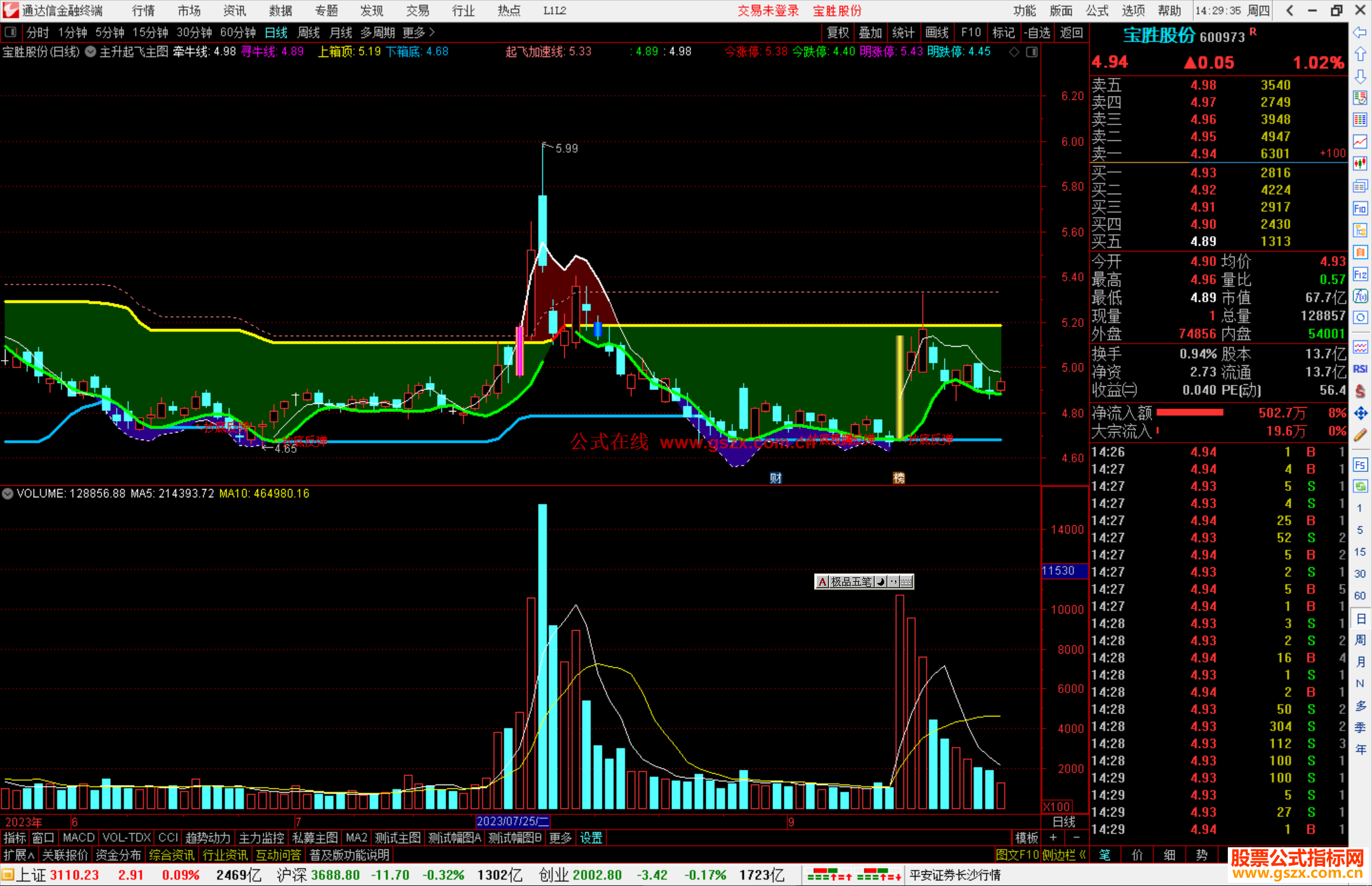Click the green refresh sidebar icon
The width and height of the screenshot is (1372, 886).
tap(1360, 486)
